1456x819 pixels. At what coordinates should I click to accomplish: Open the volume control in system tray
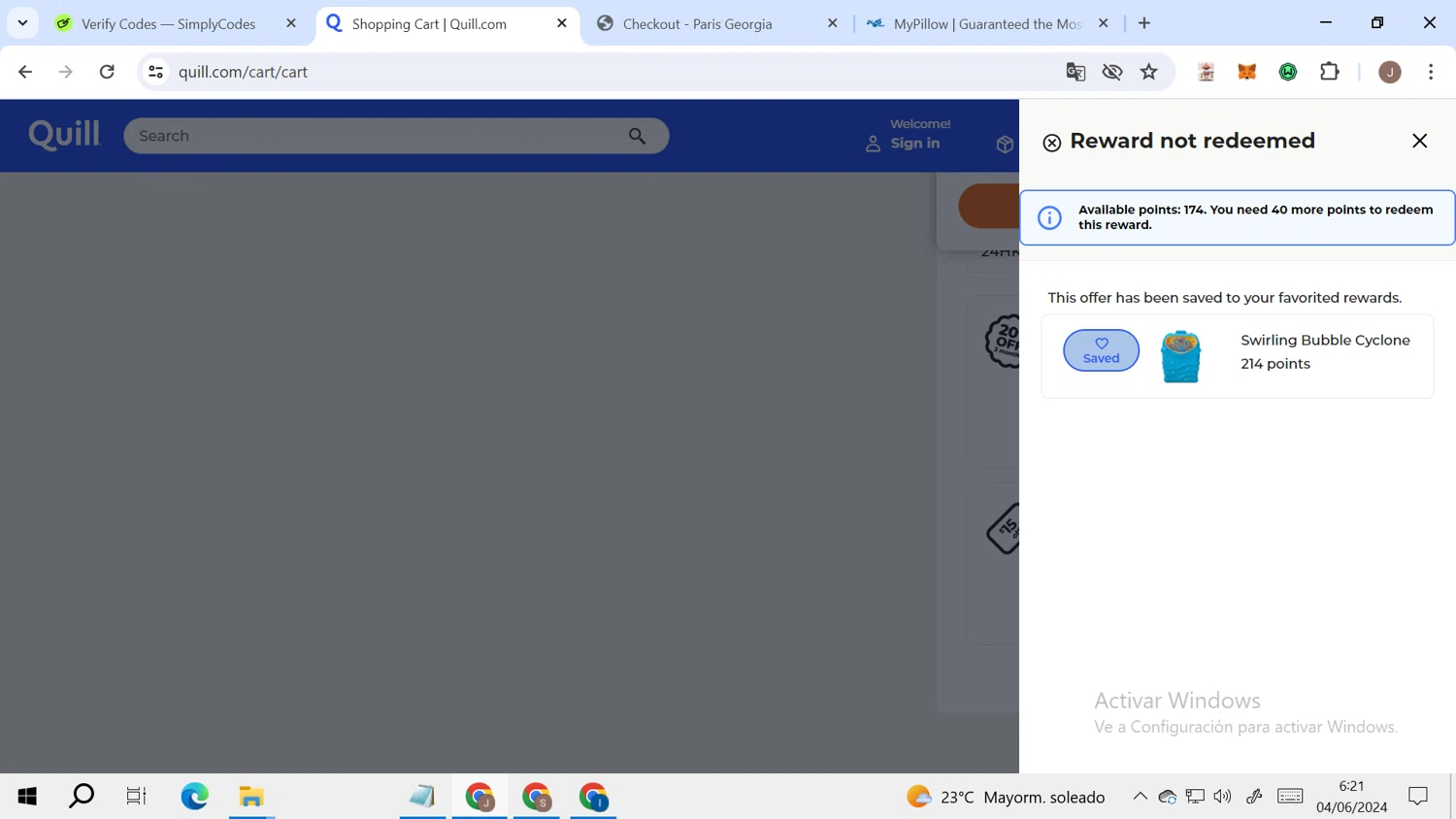(x=1222, y=797)
